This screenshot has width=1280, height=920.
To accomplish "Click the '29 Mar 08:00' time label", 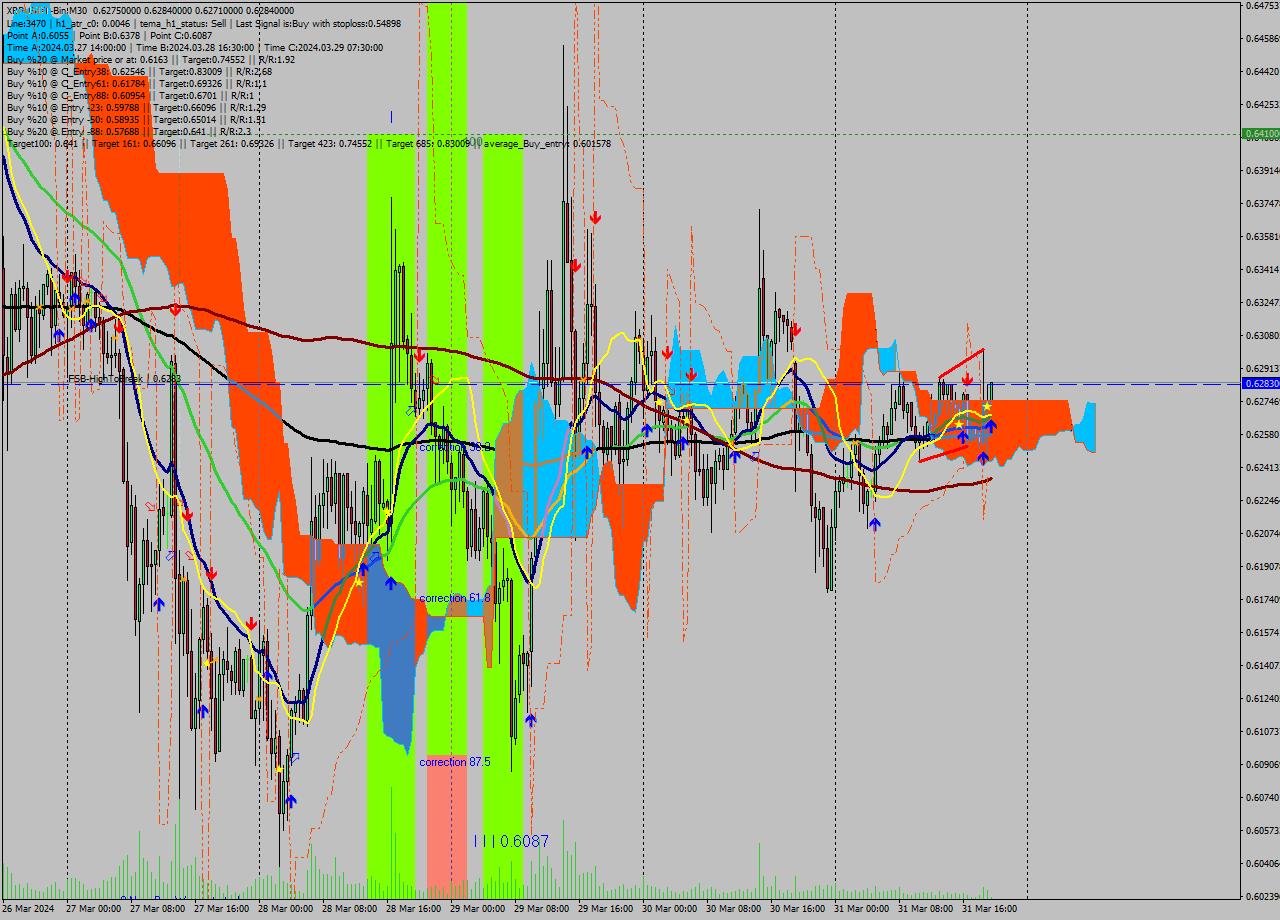I will point(541,909).
